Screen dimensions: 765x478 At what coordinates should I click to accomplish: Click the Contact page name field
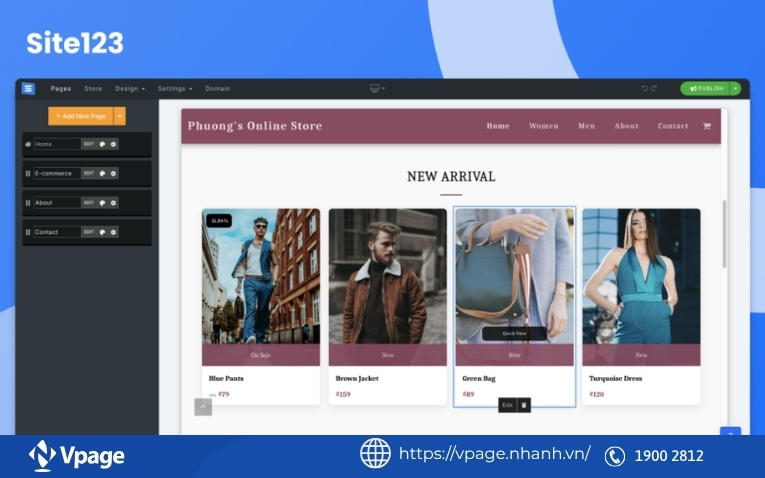click(57, 232)
